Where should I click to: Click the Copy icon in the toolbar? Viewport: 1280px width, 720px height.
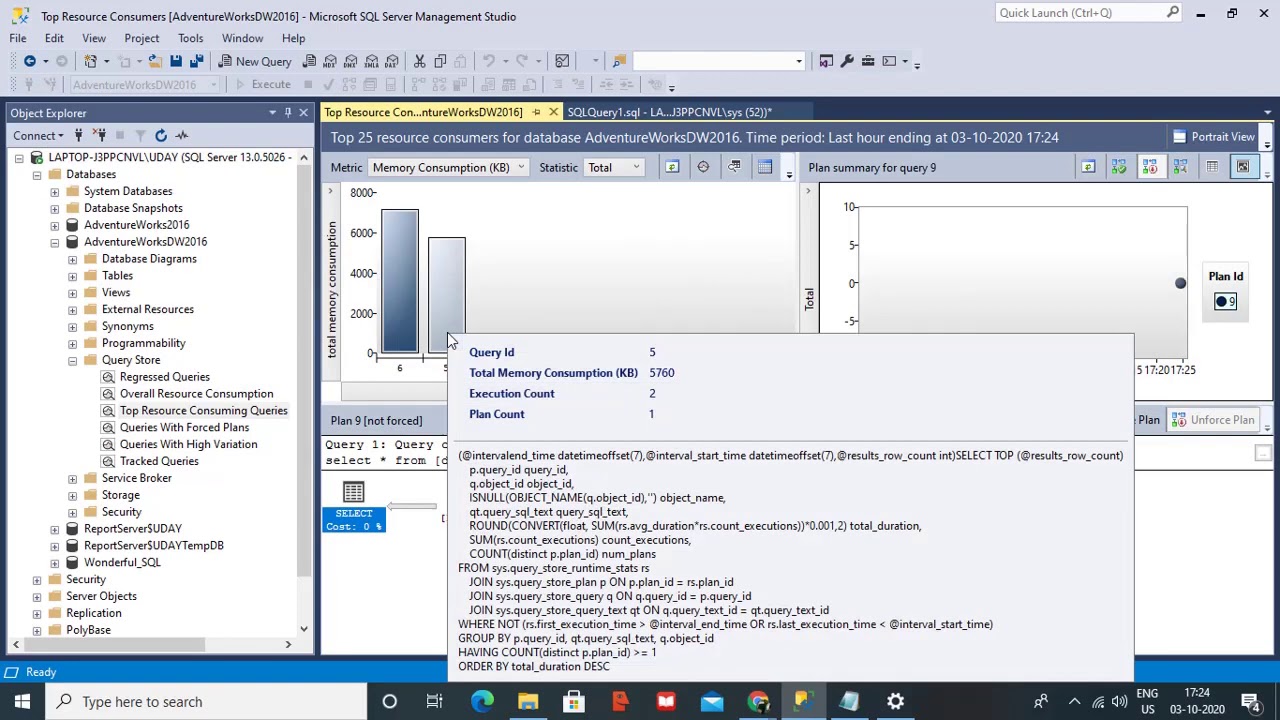click(x=440, y=61)
